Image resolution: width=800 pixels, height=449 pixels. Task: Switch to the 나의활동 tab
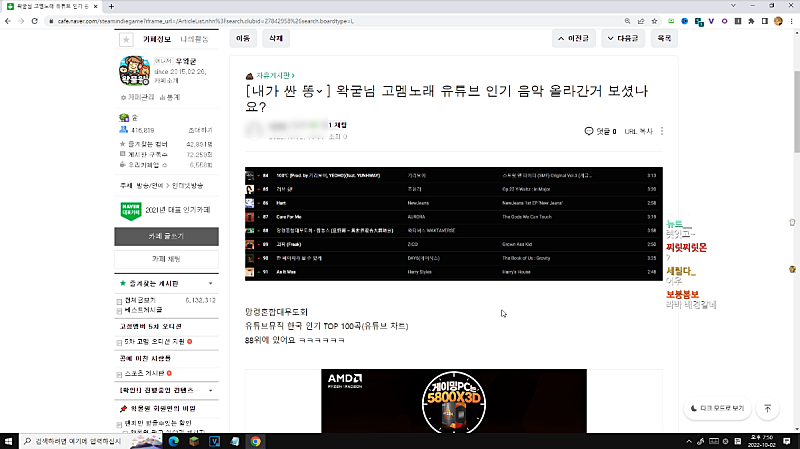pyautogui.click(x=195, y=39)
